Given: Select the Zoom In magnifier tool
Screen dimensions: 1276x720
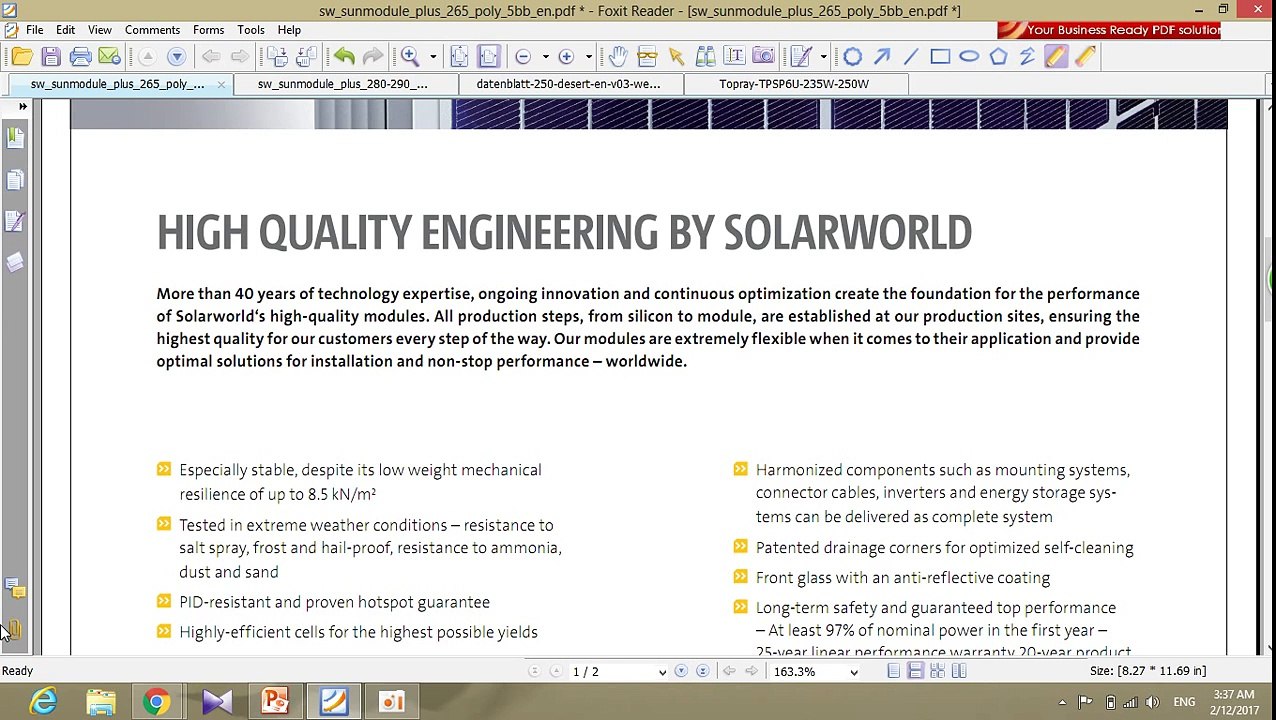Looking at the screenshot, I should tap(410, 57).
